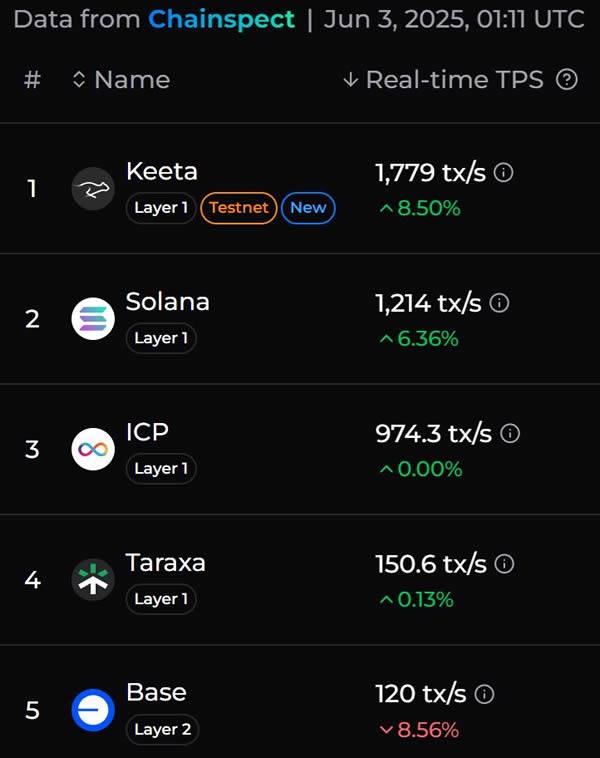Click Keeta's orange Testnet tag
The width and height of the screenshot is (600, 758).
click(239, 208)
